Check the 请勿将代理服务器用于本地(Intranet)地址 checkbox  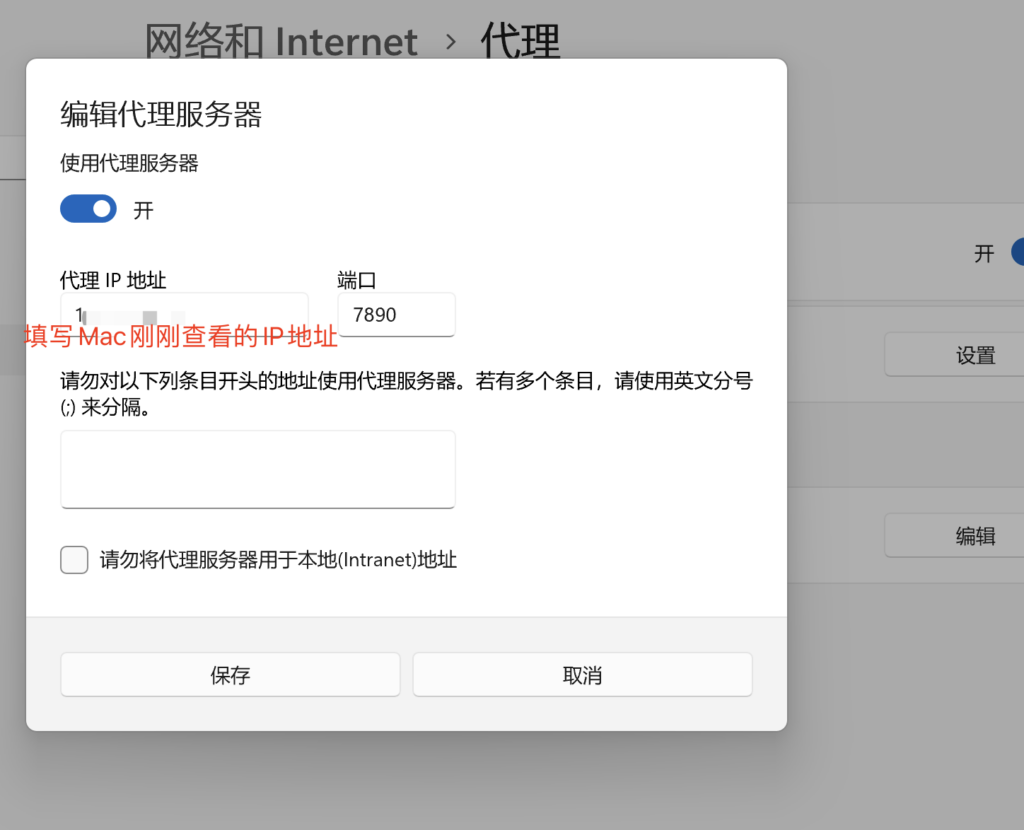(x=74, y=560)
